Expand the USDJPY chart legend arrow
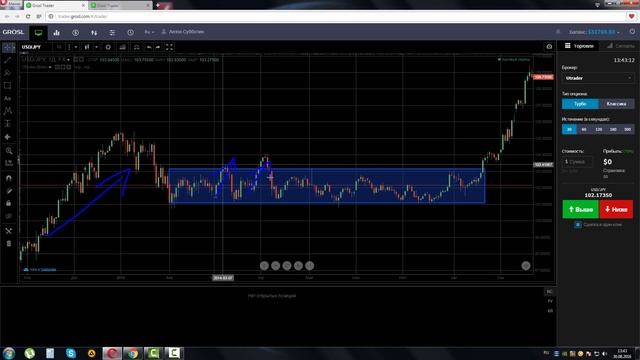Viewport: 640px width, 360px height. tap(68, 60)
